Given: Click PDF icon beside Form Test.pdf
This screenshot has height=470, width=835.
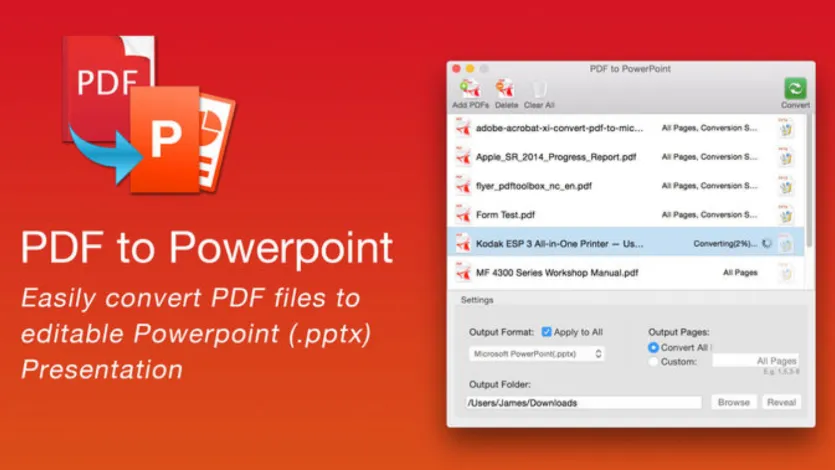Looking at the screenshot, I should 463,215.
